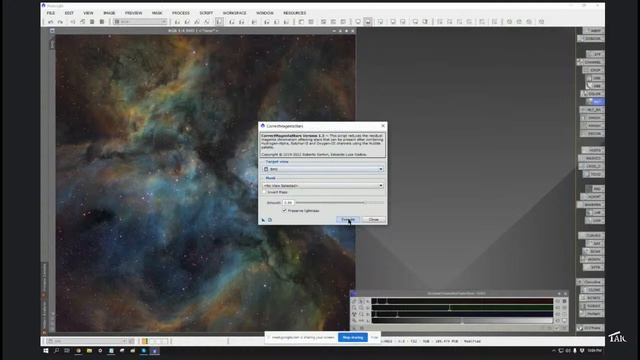The image size is (640, 360).
Task: Open the Windows Start menu
Action: tap(46, 351)
